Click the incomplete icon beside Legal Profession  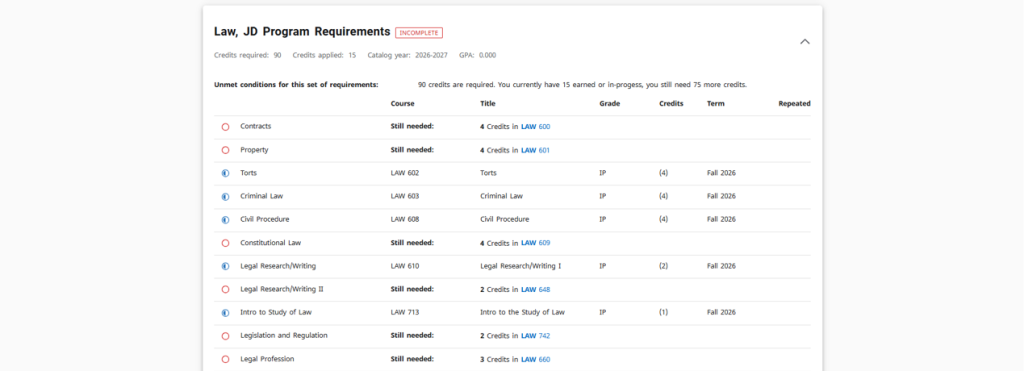[225, 359]
